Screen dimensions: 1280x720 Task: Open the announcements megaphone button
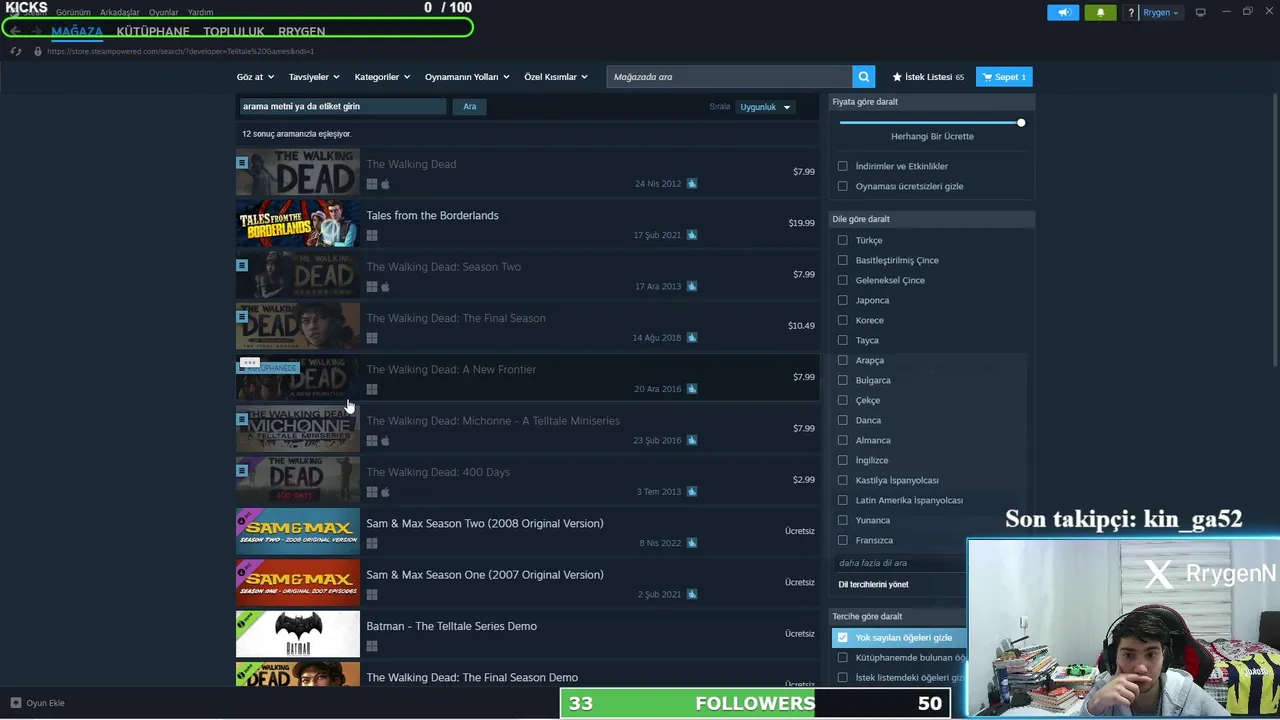1063,12
